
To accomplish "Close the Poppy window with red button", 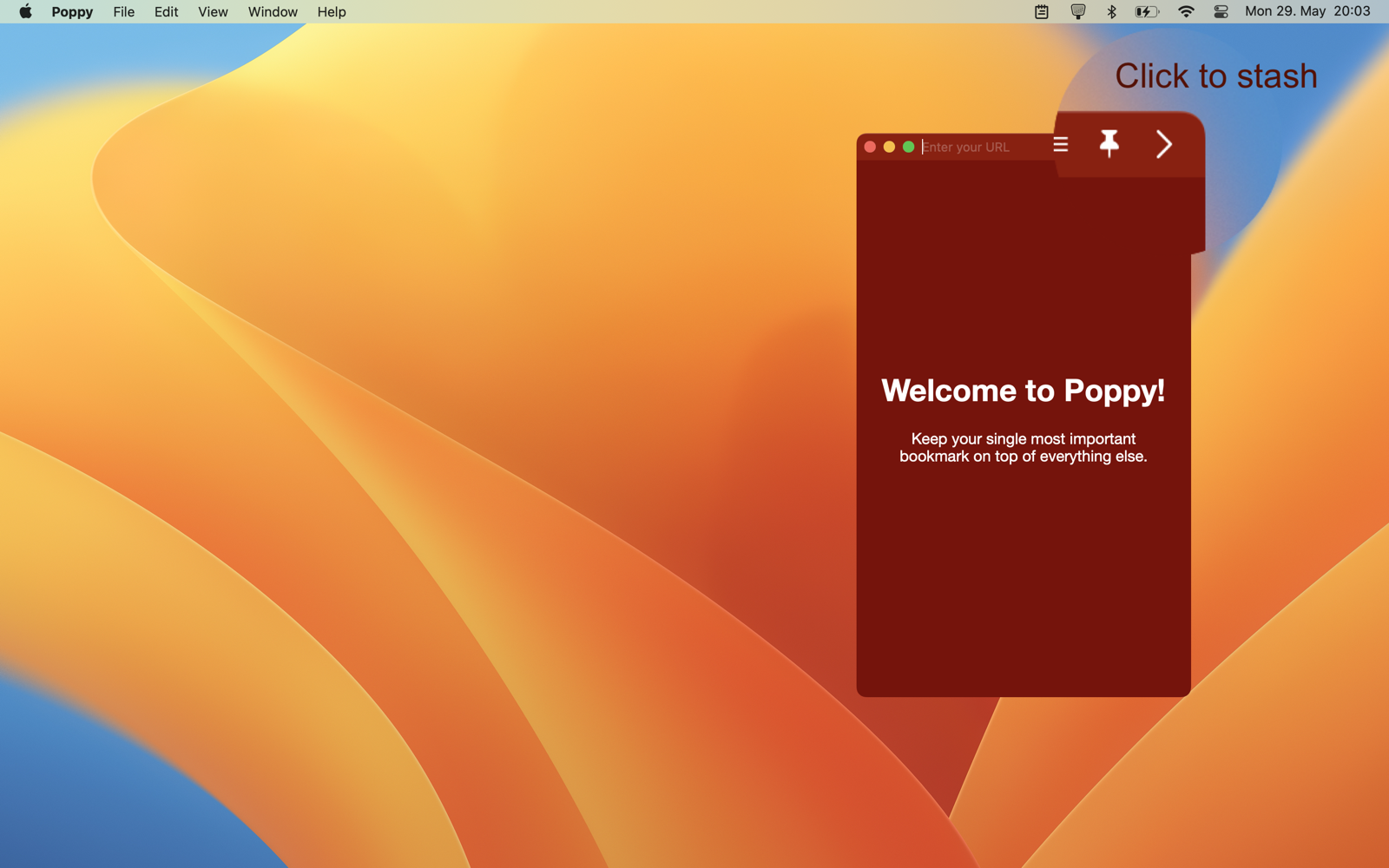I will (870, 147).
